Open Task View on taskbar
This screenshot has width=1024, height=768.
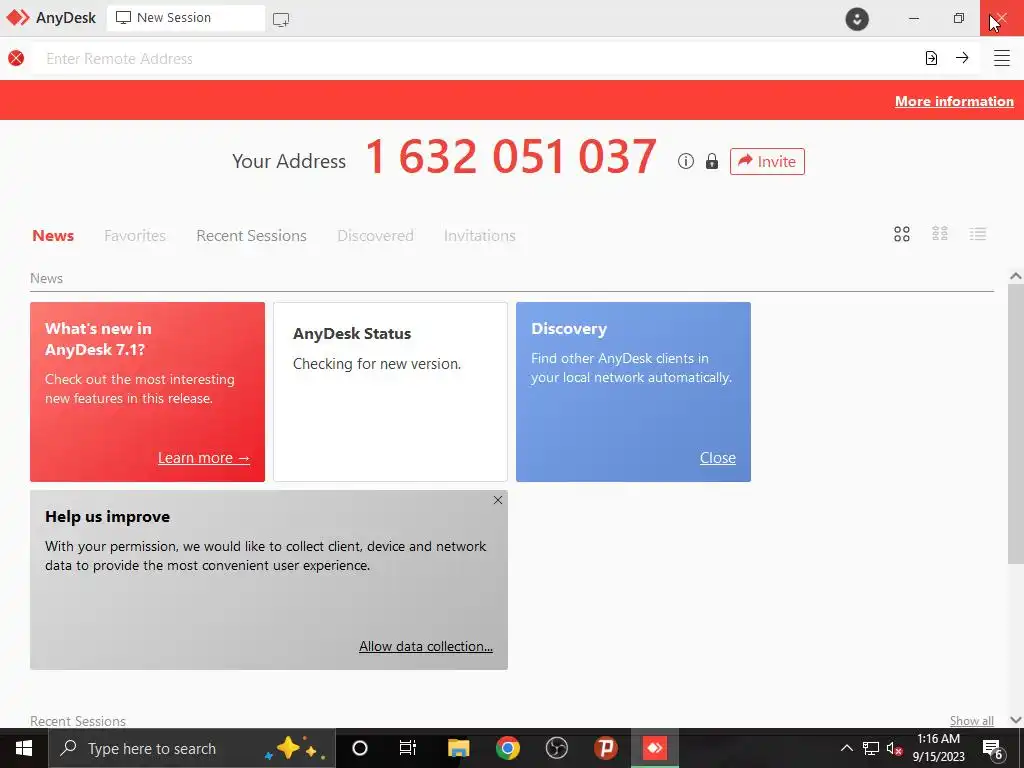point(408,748)
